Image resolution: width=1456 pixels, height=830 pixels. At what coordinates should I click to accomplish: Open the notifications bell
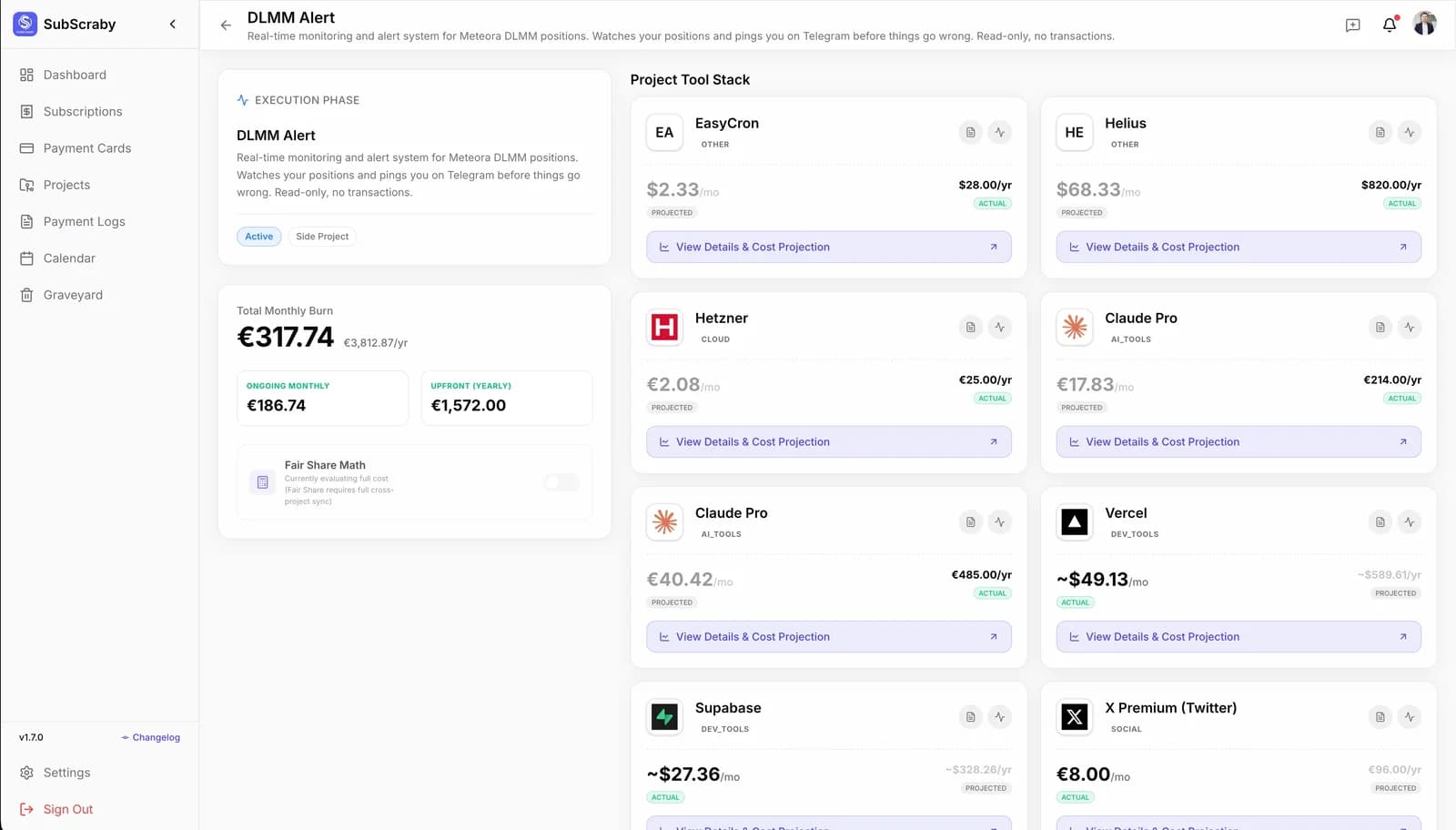point(1390,25)
